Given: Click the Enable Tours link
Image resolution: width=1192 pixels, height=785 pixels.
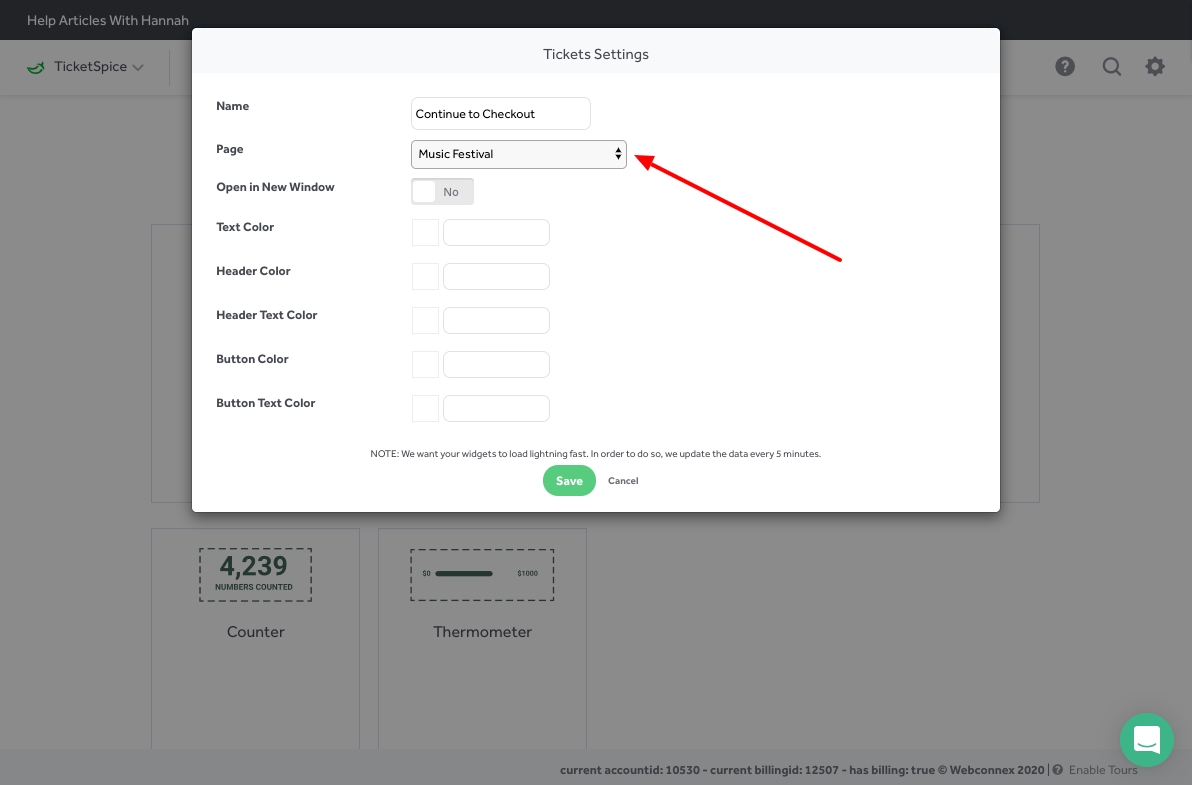Looking at the screenshot, I should pyautogui.click(x=1103, y=770).
